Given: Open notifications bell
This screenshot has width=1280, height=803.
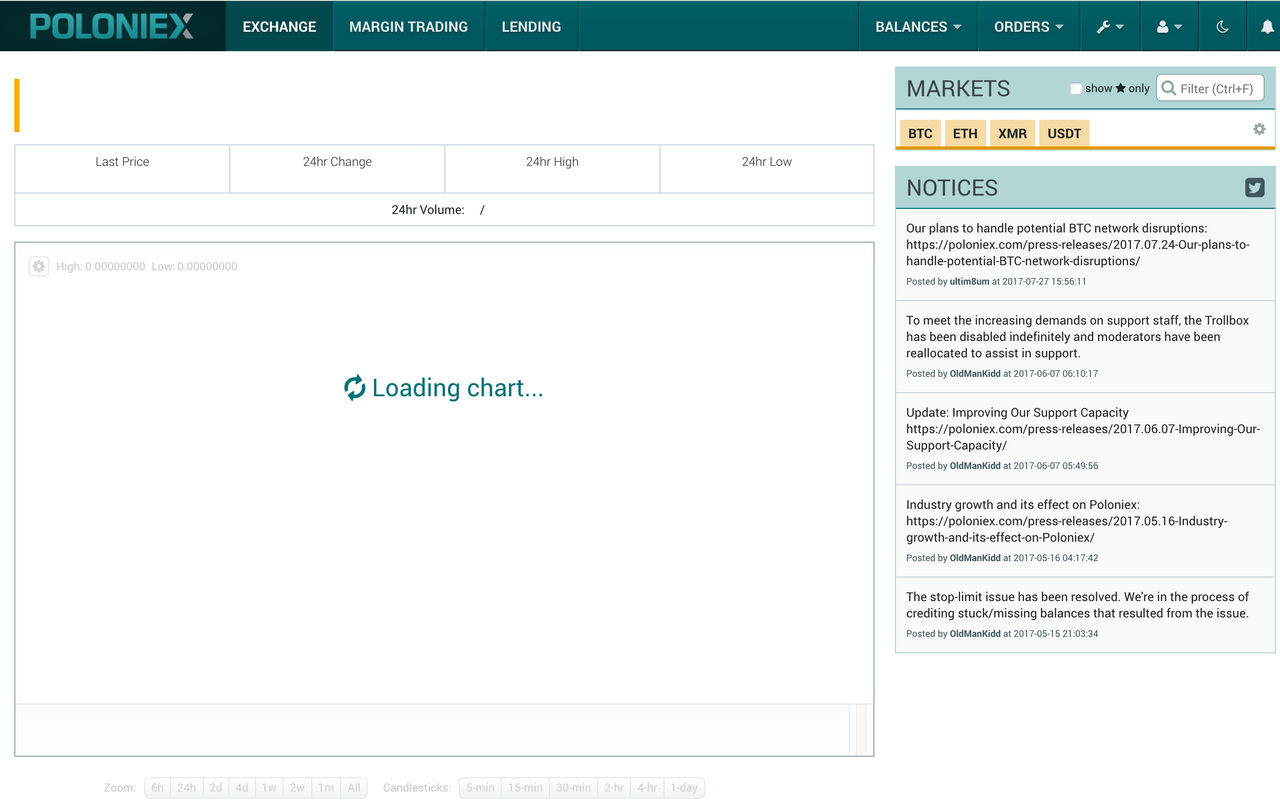Looking at the screenshot, I should coord(1267,27).
